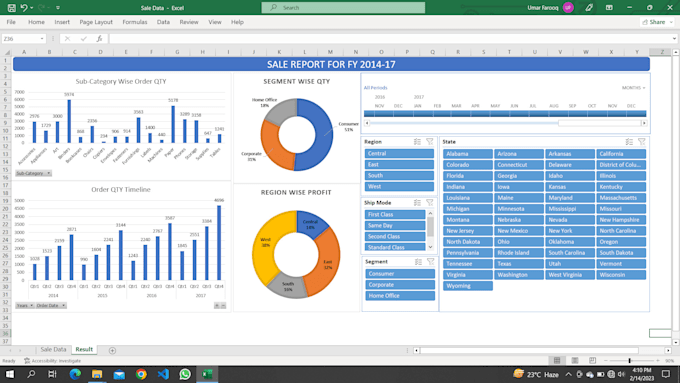The width and height of the screenshot is (680, 383).
Task: Clear filter on Ship Mode slicer
Action: pos(430,203)
